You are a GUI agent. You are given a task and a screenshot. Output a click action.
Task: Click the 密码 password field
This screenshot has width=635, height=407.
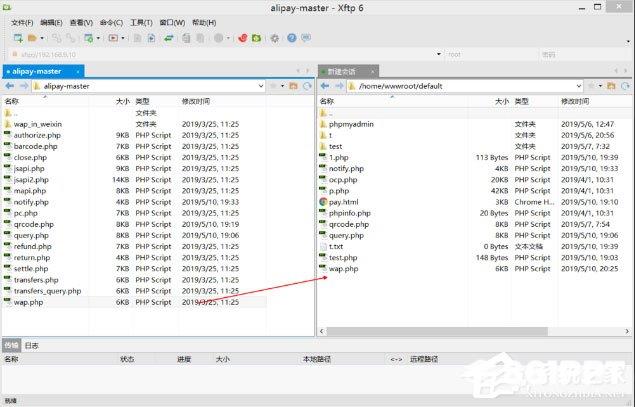pyautogui.click(x=585, y=54)
